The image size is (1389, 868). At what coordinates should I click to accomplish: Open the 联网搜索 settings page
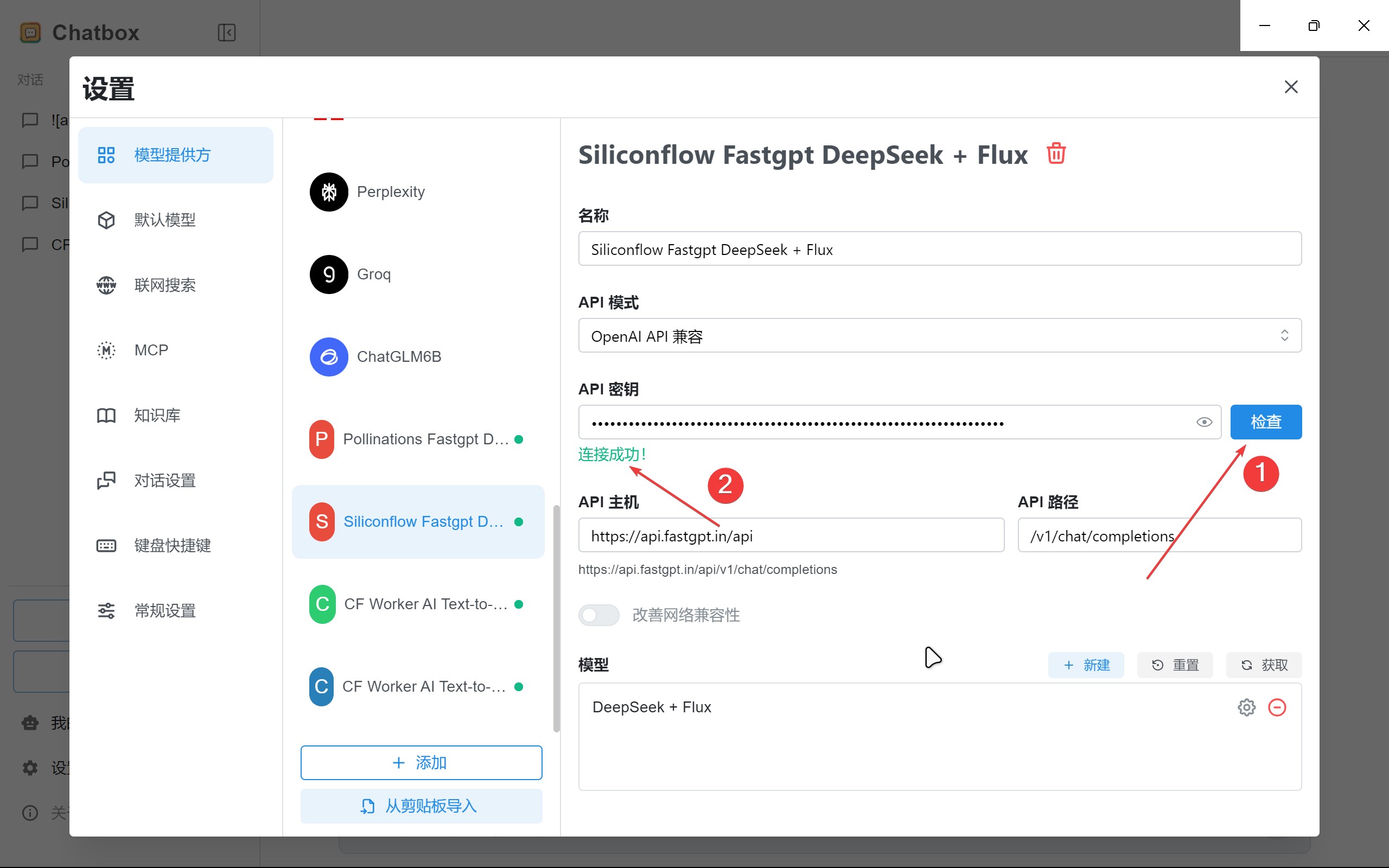166,284
